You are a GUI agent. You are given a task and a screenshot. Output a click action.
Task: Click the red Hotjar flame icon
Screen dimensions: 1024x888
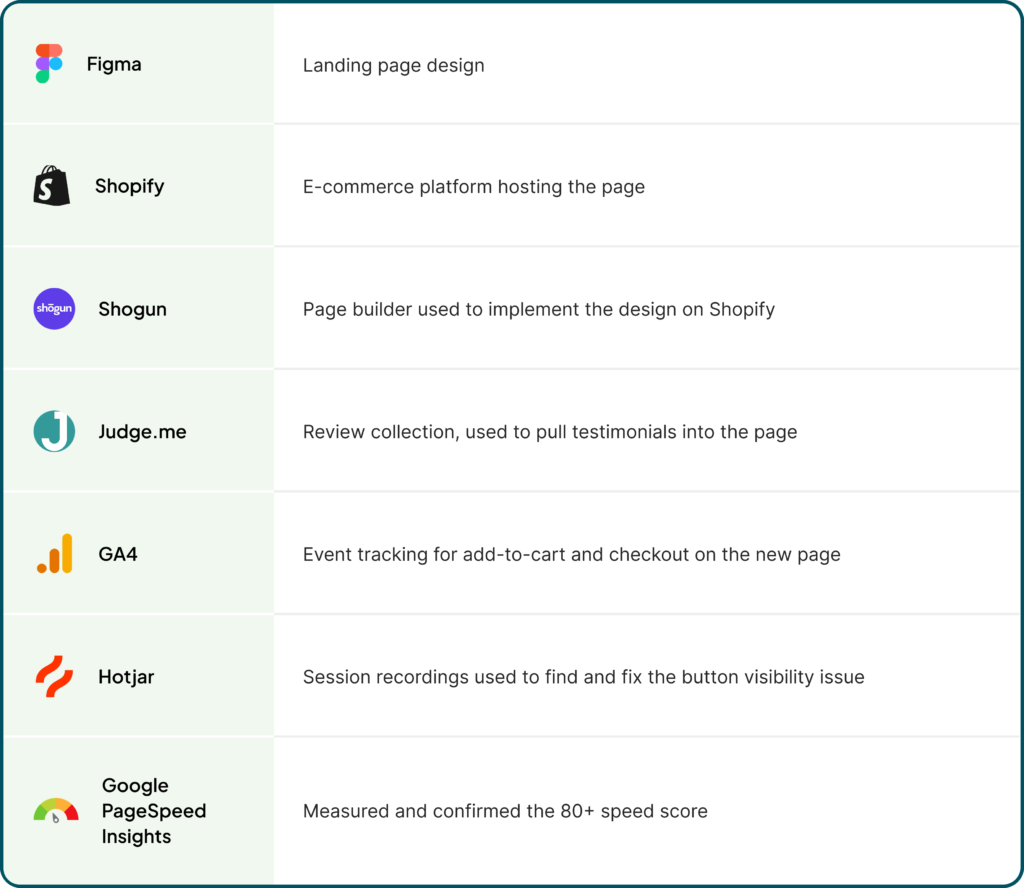click(54, 676)
